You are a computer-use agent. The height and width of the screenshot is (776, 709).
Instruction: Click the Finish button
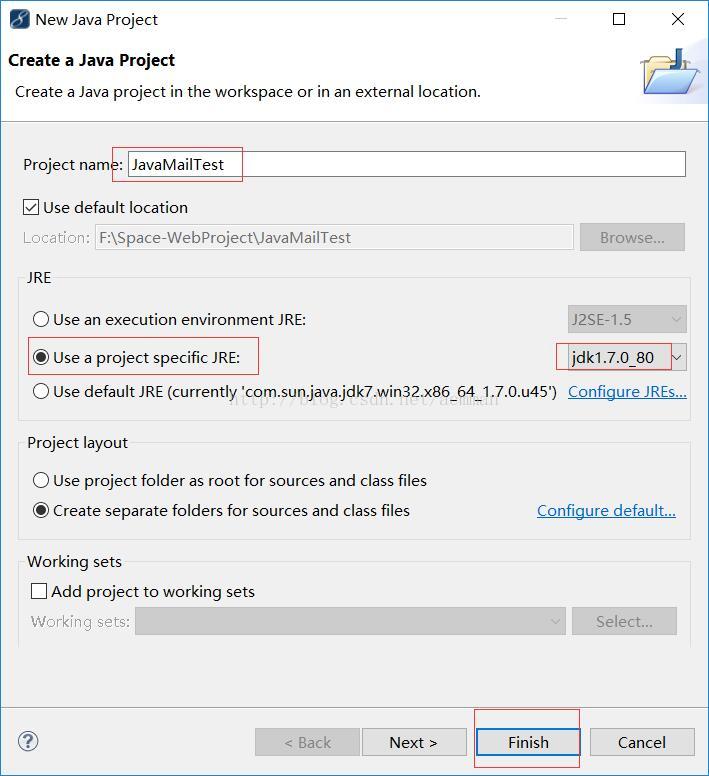pos(528,742)
